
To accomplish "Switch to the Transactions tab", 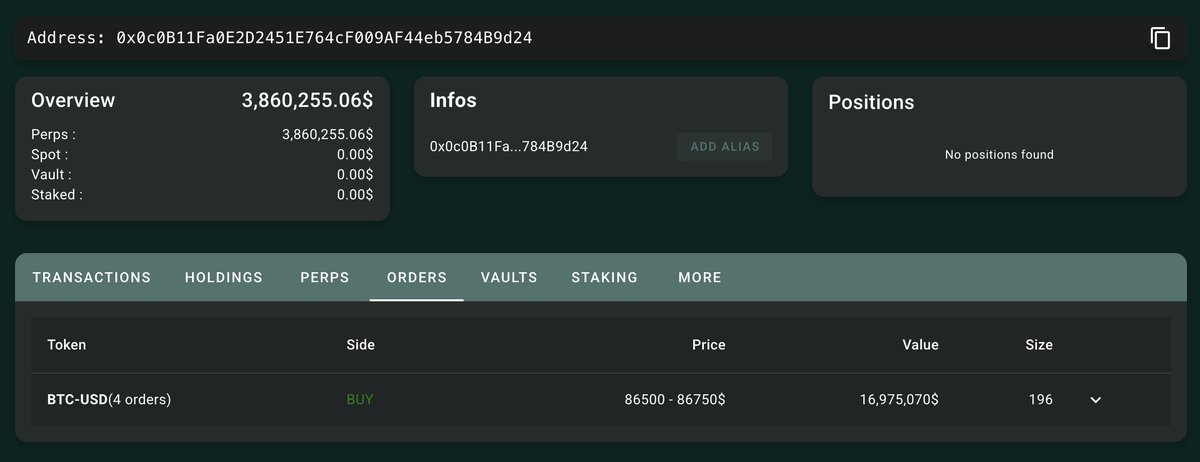I will pos(92,278).
